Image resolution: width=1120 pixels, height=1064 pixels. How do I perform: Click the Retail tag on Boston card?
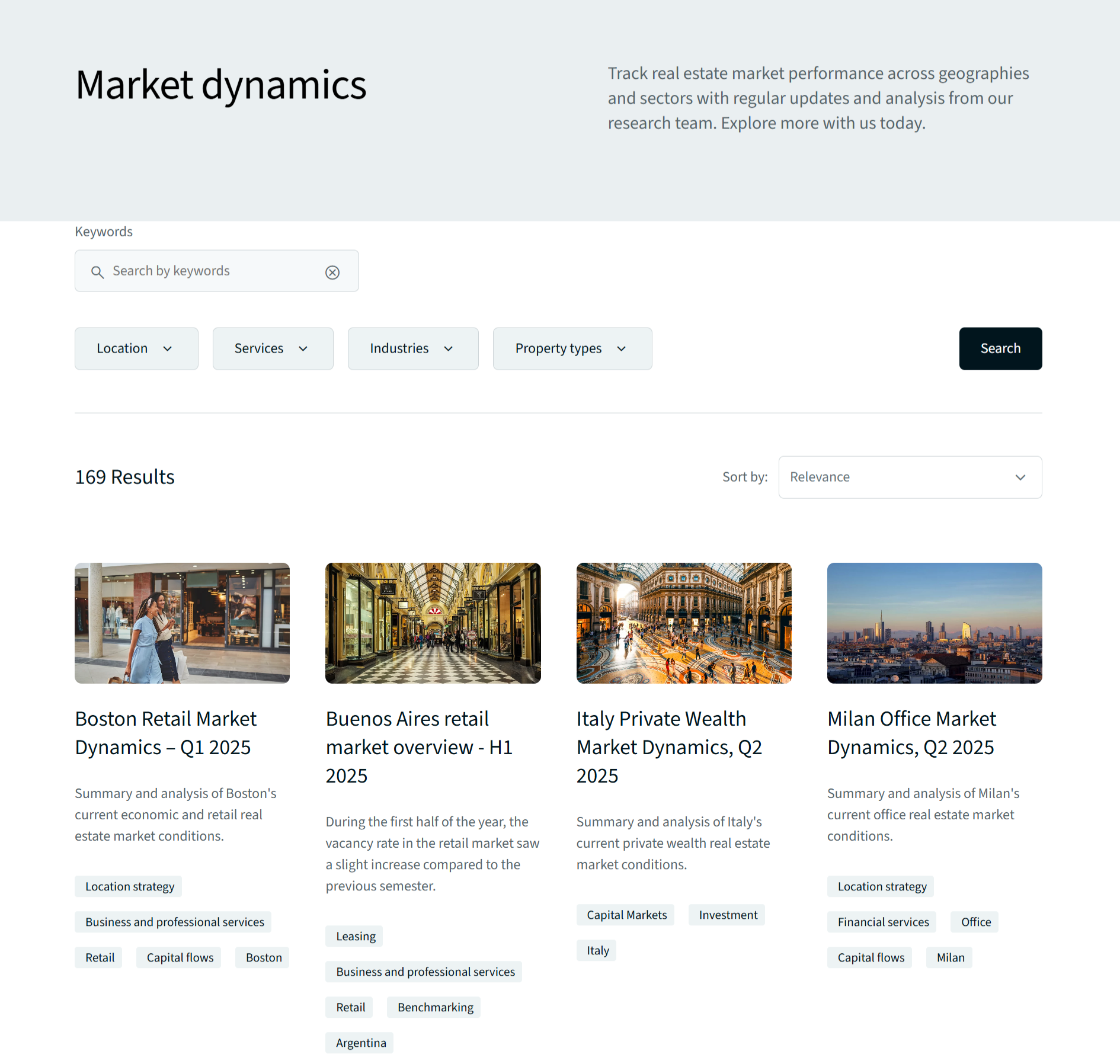[98, 957]
